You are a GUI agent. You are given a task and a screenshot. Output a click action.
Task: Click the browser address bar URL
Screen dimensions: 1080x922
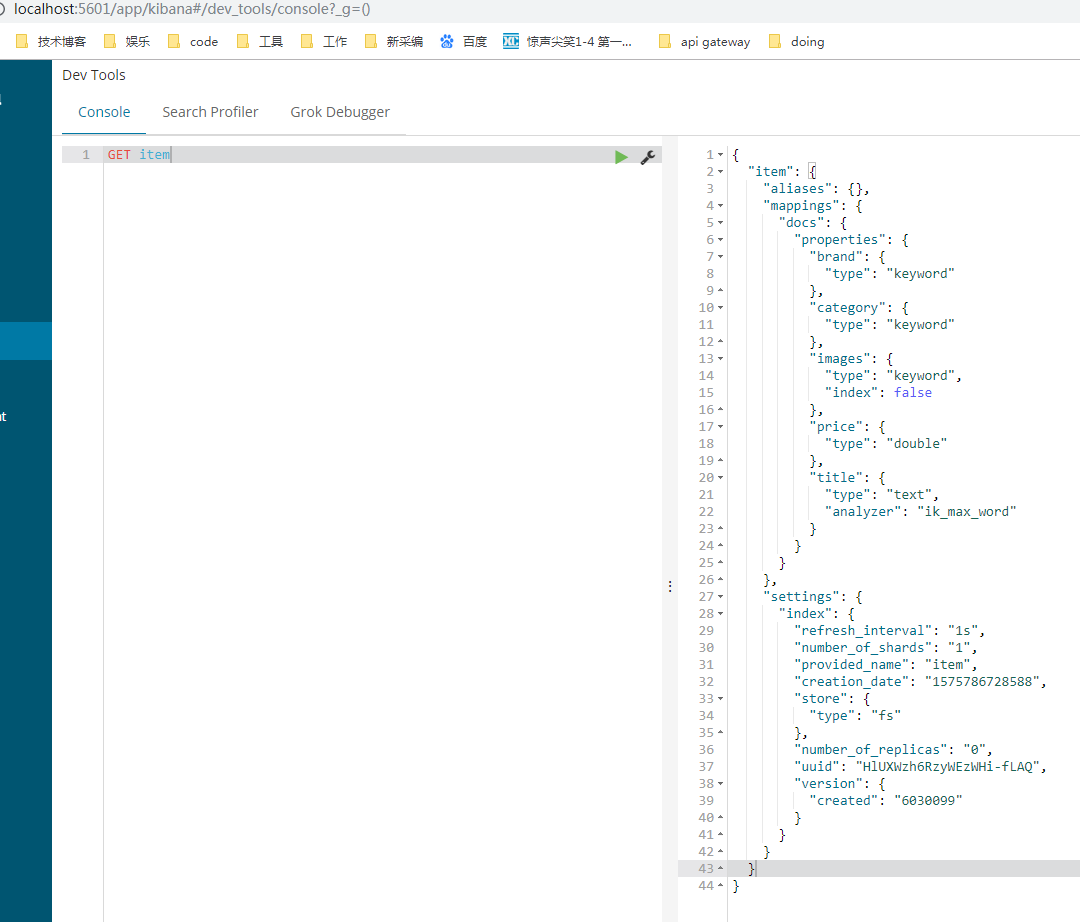192,9
